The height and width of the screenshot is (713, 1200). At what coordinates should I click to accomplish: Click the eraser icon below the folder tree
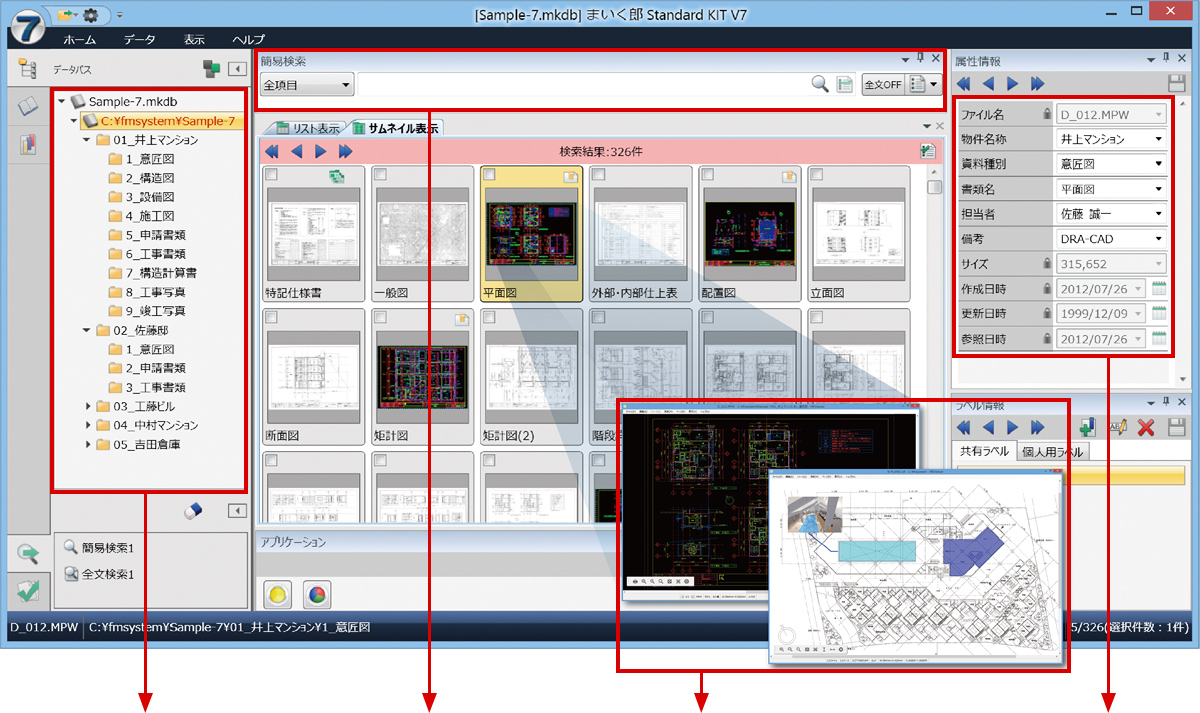pos(195,510)
